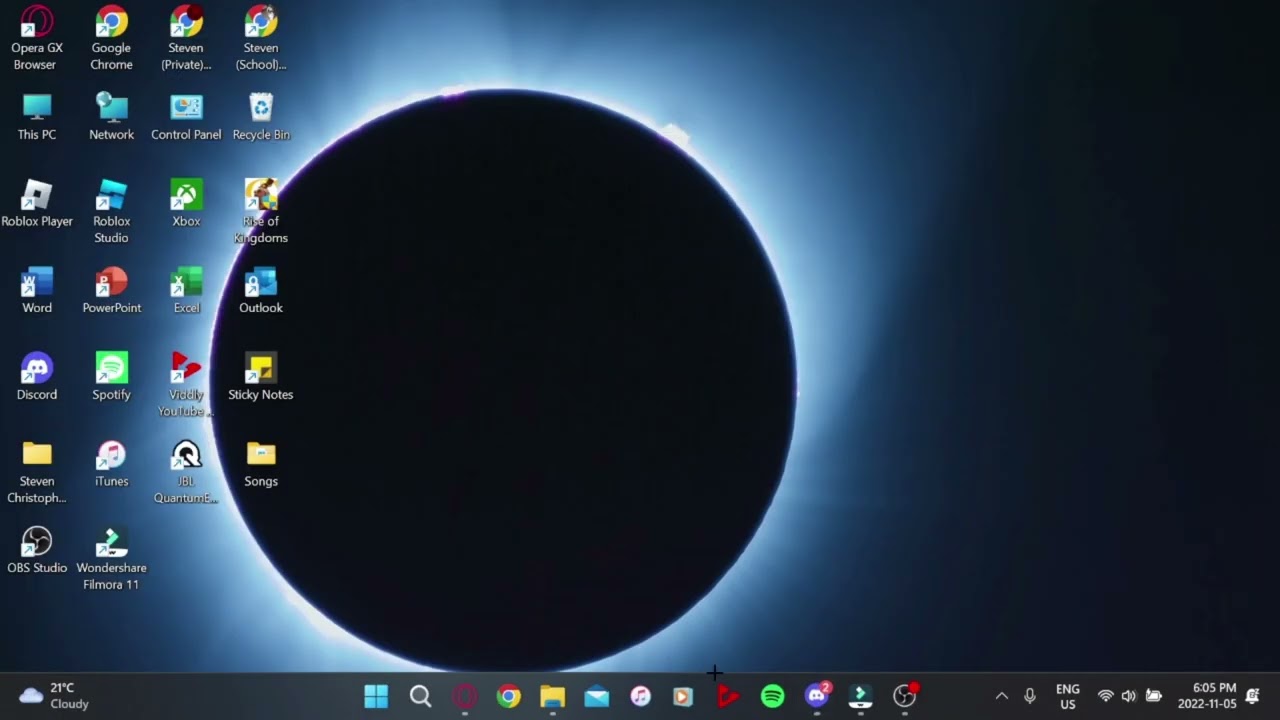
Task: Open File Explorer from the taskbar
Action: [x=553, y=696]
